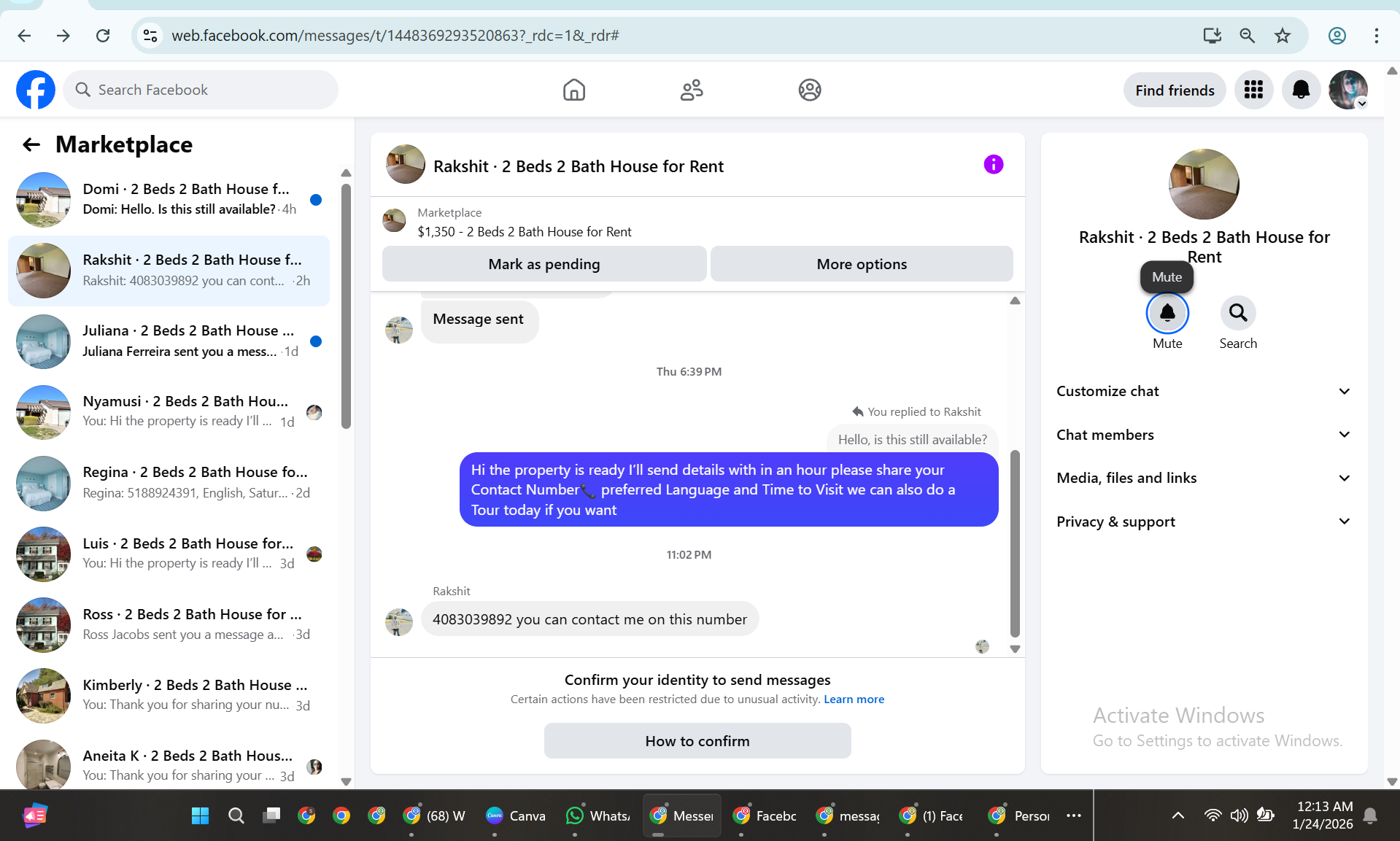Click the Search Facebook field
Screen dimensions: 1400x841
click(x=201, y=90)
